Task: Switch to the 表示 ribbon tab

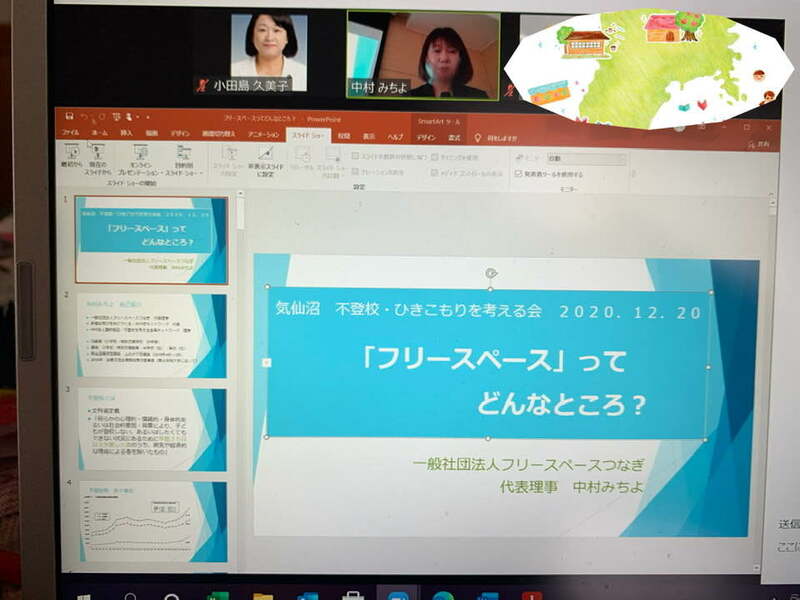Action: (369, 136)
